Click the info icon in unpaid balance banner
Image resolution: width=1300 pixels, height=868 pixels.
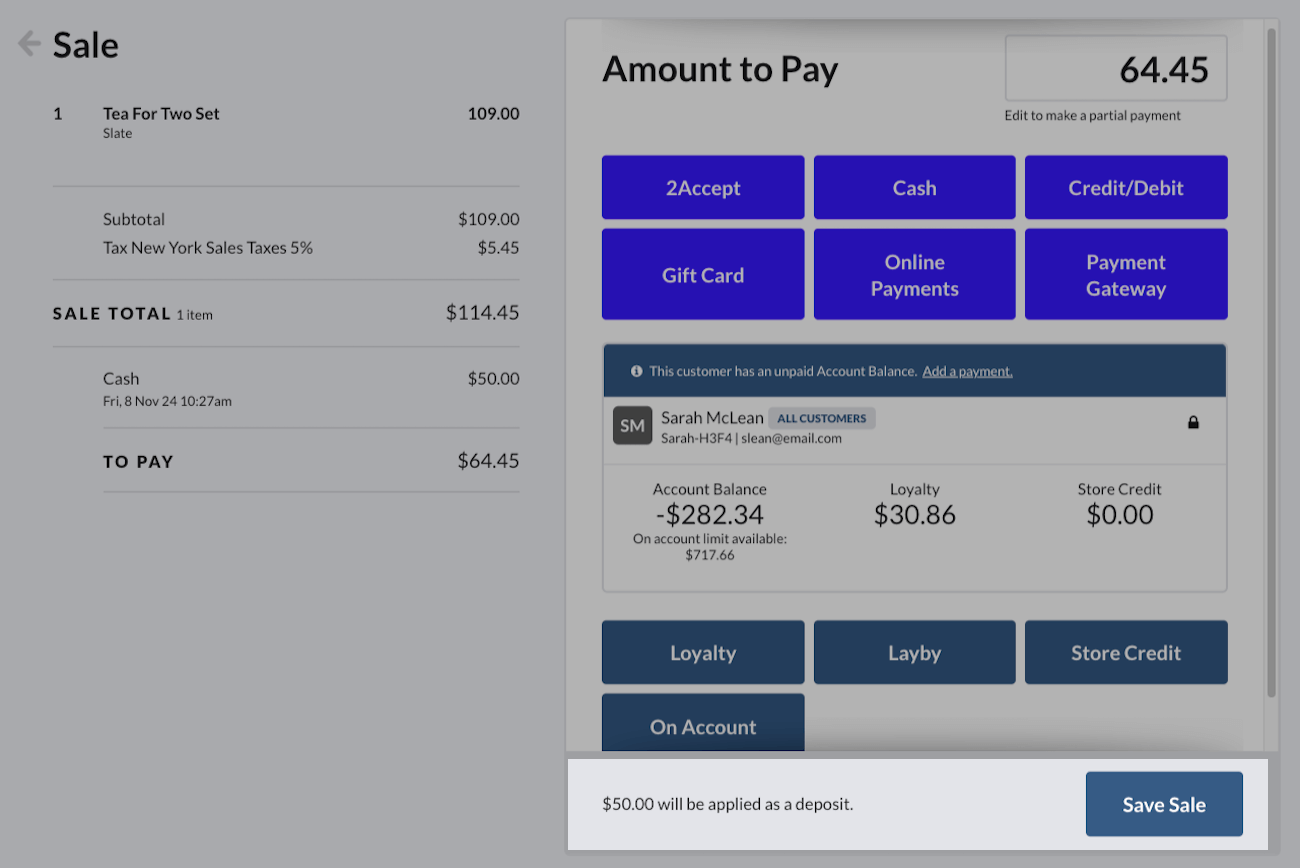[x=637, y=371]
